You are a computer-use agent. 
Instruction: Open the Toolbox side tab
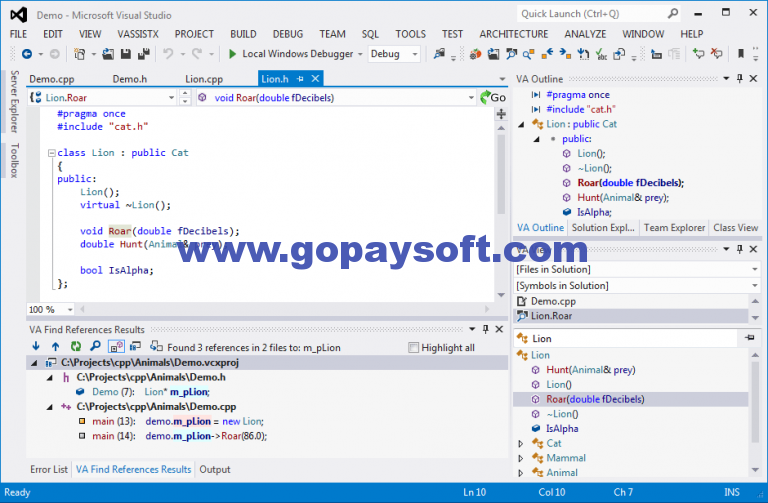point(14,160)
